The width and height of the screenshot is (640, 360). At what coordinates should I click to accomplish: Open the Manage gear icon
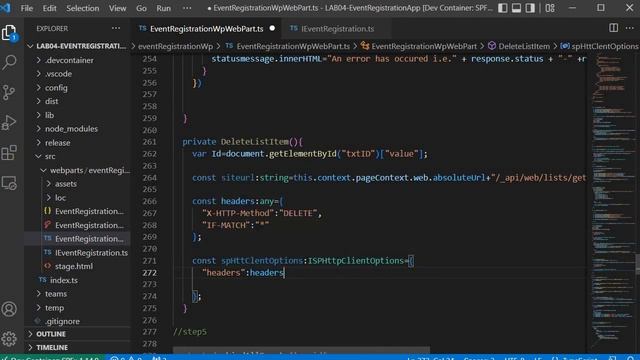pos(9,338)
